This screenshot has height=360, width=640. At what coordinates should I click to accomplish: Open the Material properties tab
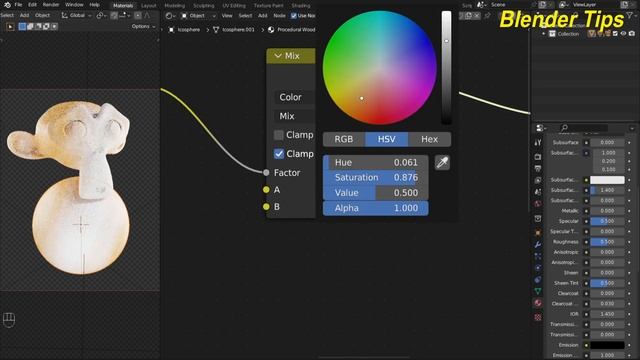538,303
